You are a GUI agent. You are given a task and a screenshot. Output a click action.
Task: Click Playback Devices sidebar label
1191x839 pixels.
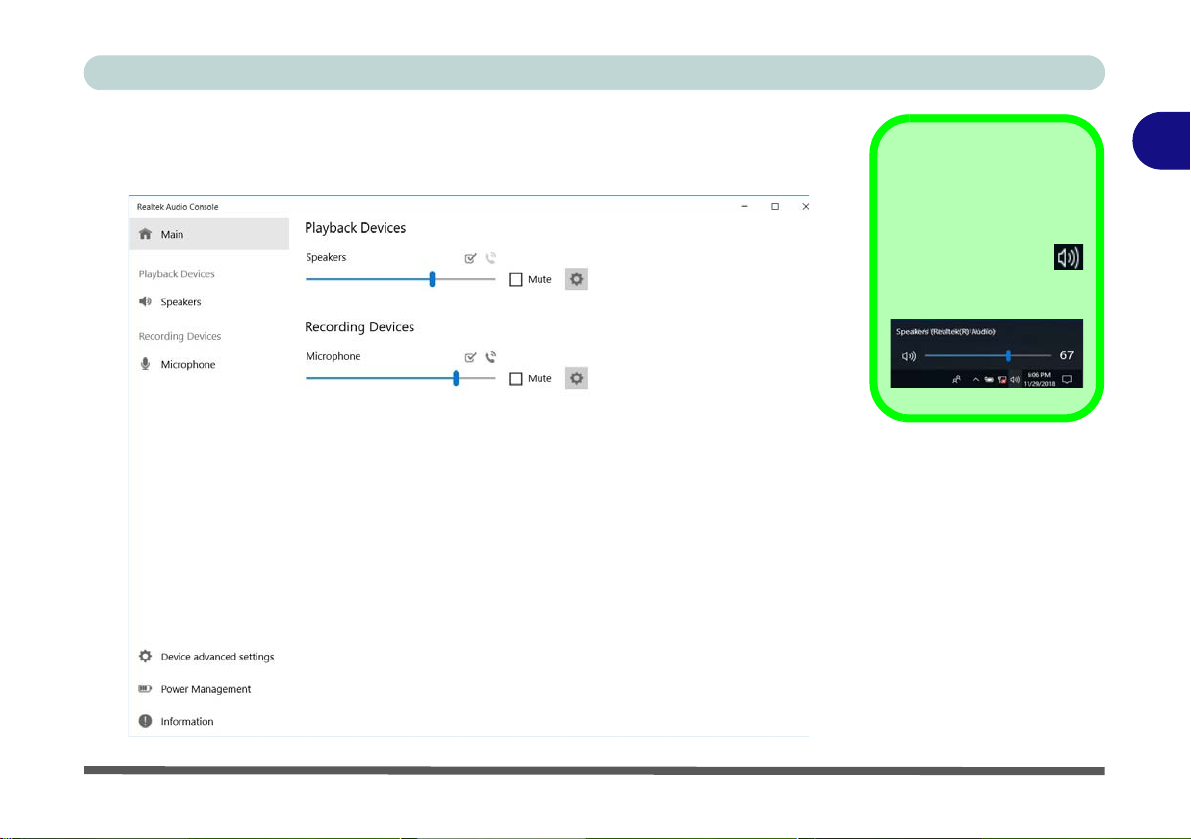tap(176, 274)
